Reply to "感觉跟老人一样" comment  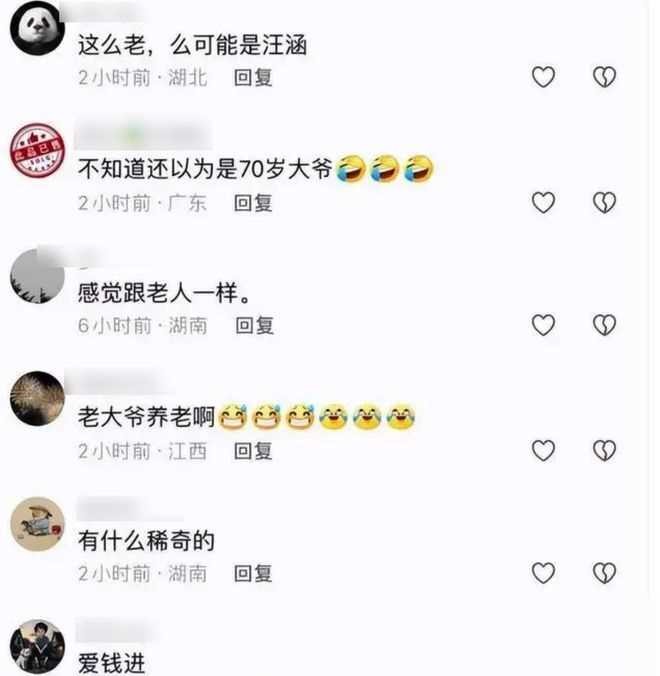pos(255,325)
